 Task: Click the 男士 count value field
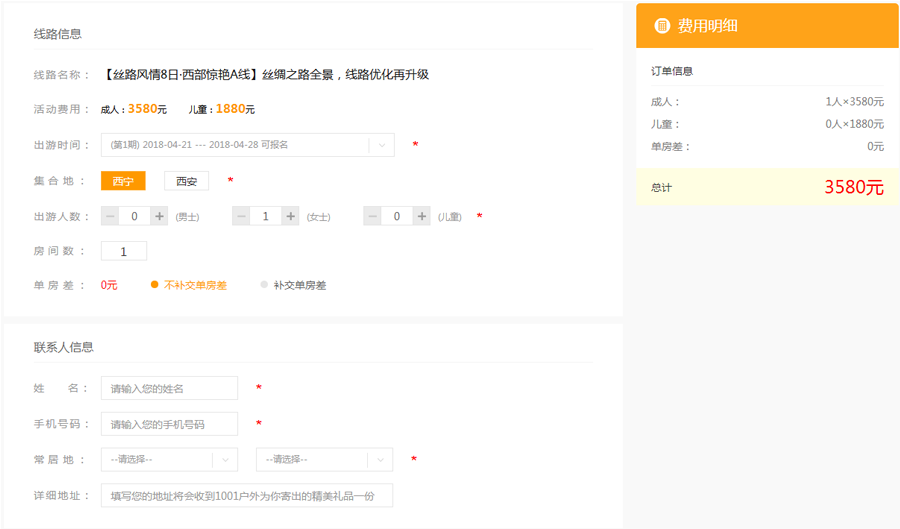pyautogui.click(x=134, y=216)
